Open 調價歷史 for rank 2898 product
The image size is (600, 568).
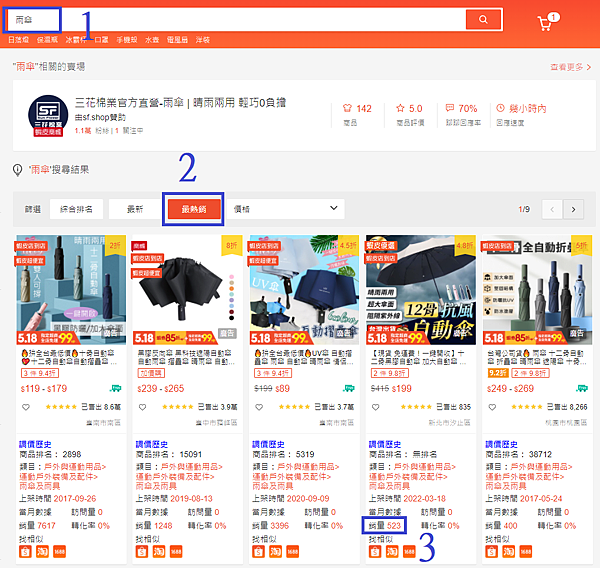coord(35,444)
